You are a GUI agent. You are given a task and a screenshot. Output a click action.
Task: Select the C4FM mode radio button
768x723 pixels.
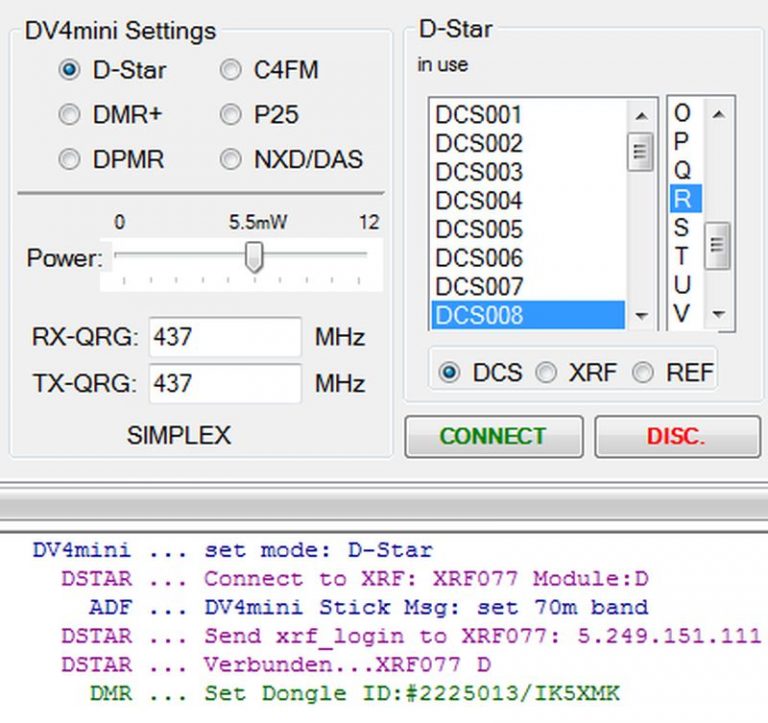(x=230, y=70)
